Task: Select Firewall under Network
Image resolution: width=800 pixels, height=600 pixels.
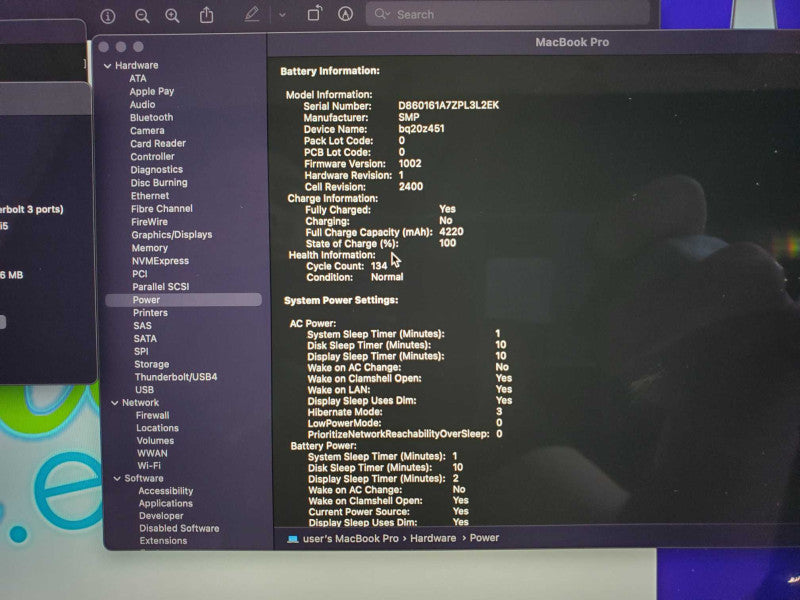Action: click(153, 415)
